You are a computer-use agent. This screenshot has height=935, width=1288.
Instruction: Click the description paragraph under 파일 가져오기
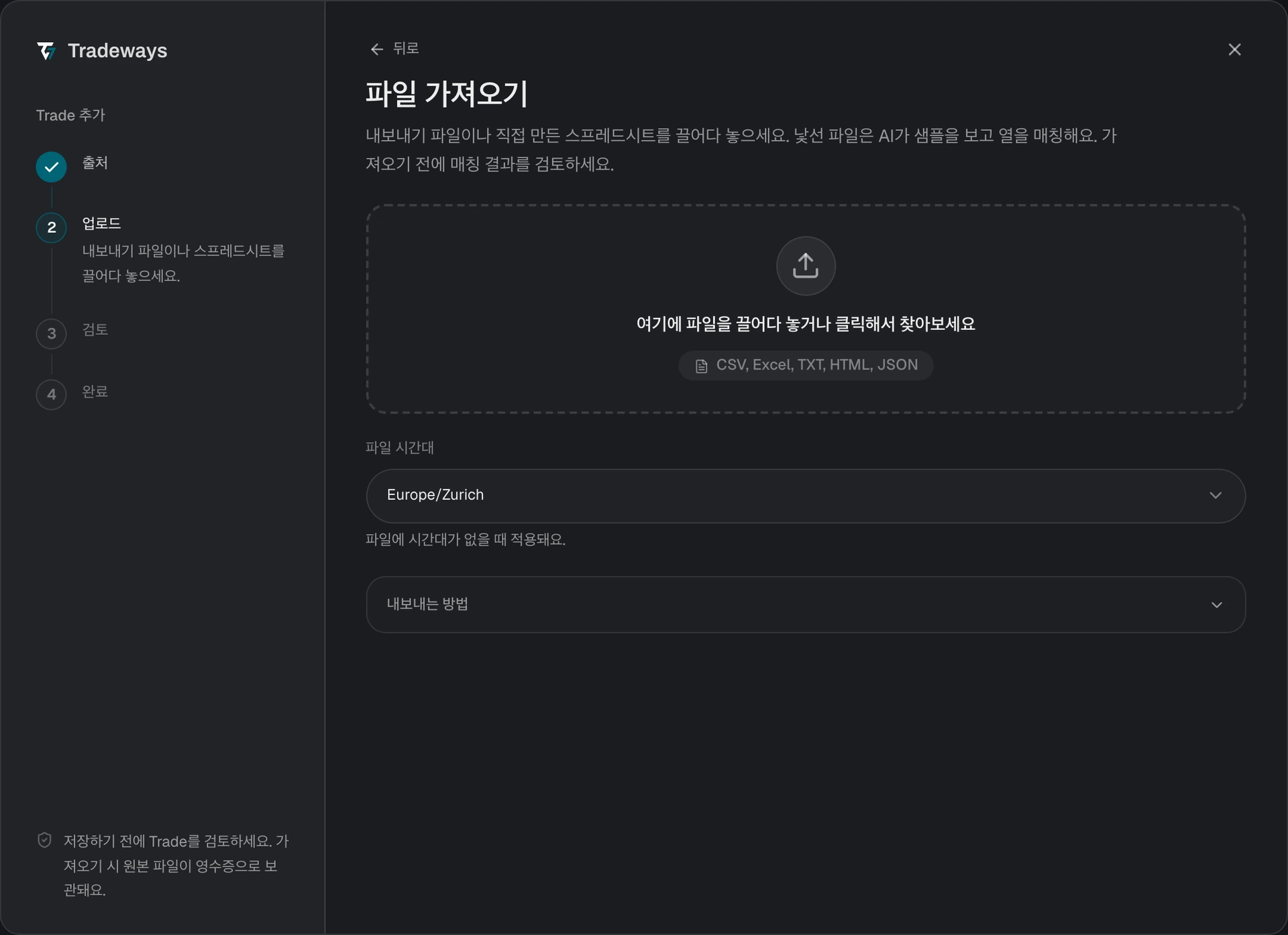click(741, 150)
